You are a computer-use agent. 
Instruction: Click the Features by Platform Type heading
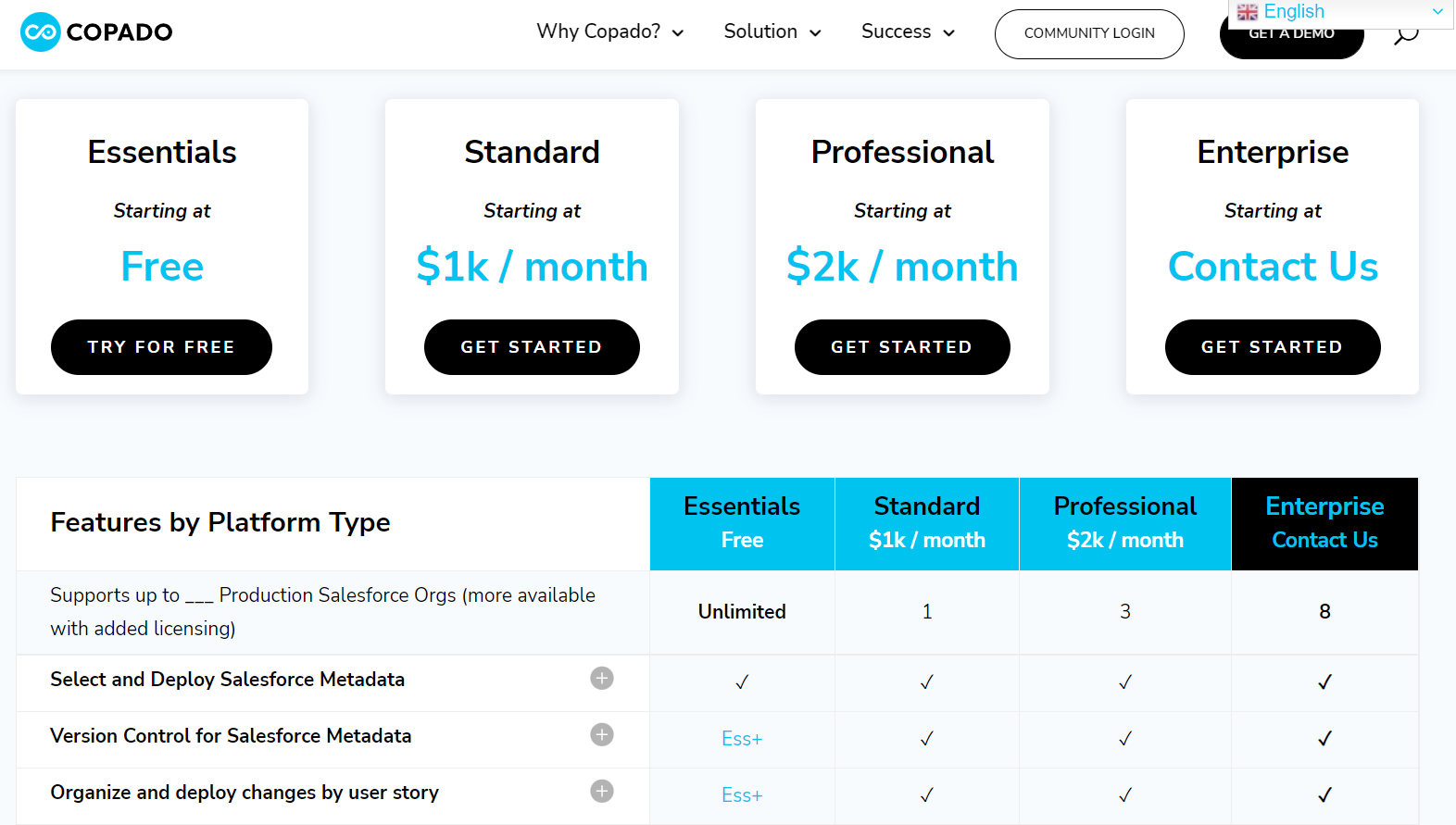click(x=220, y=523)
